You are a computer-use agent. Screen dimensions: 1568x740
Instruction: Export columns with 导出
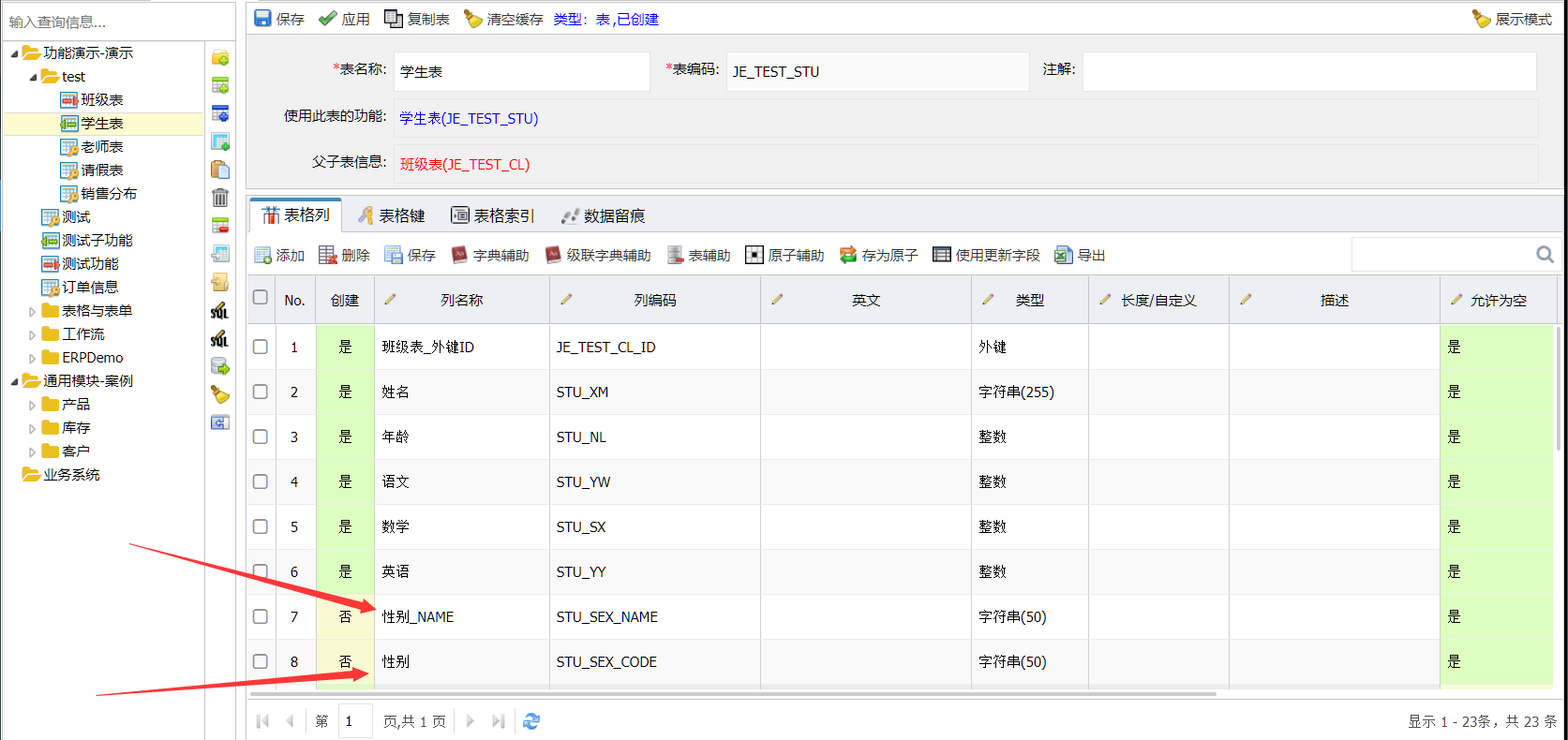tap(1080, 256)
